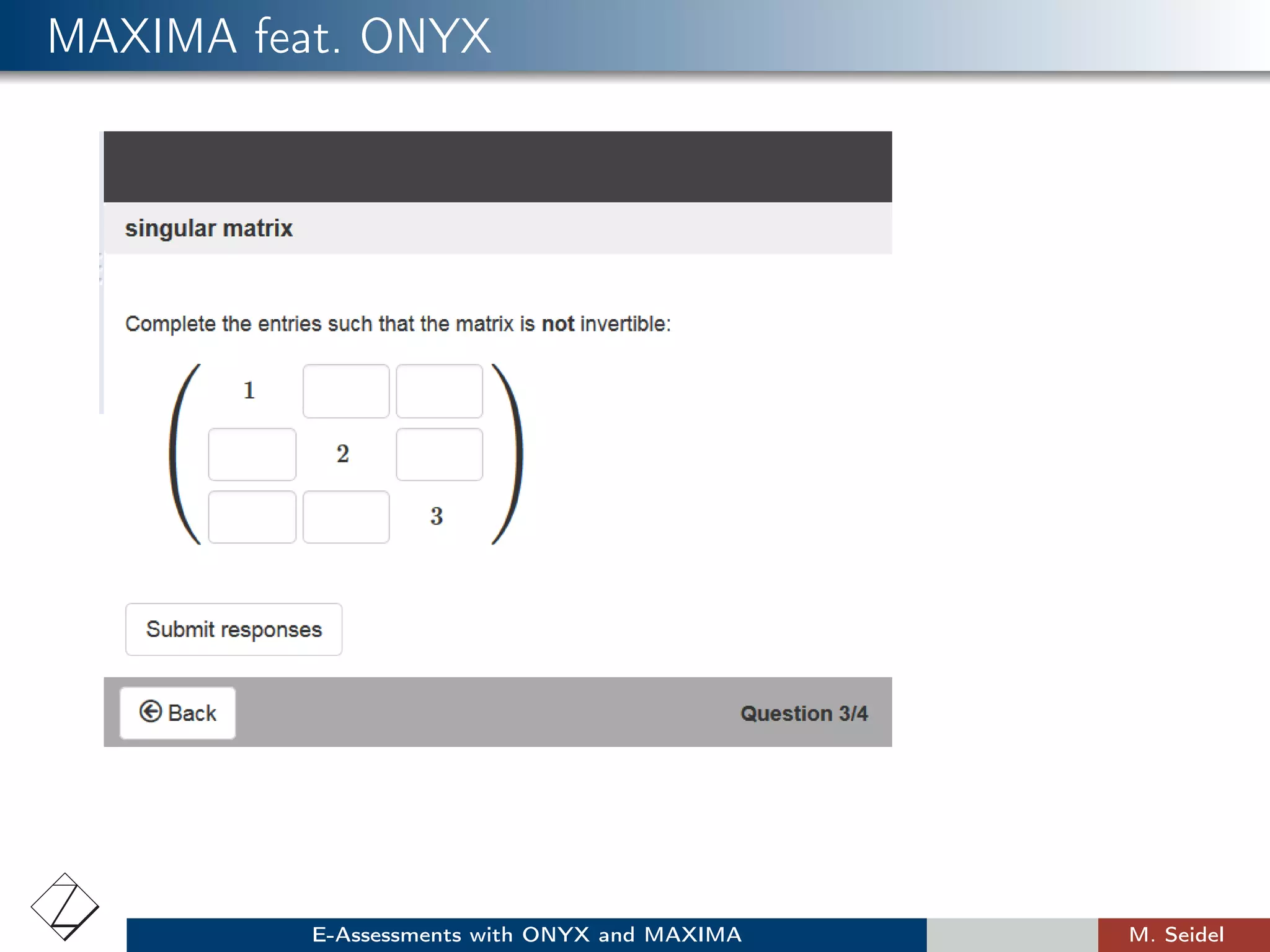Click the diamond logo in bottom corner
The width and height of the screenshot is (1270, 952).
65,907
